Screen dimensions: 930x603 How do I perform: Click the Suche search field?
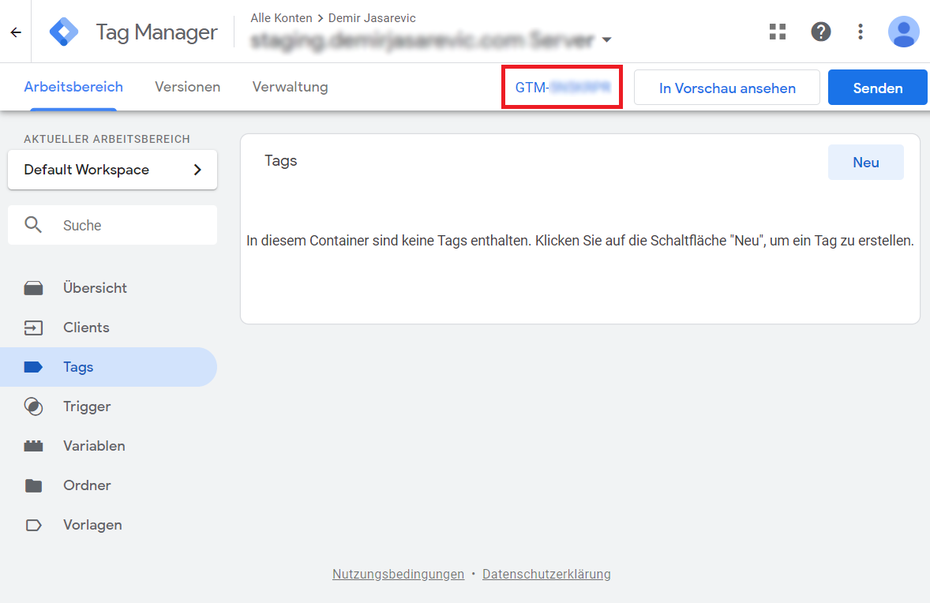pyautogui.click(x=113, y=225)
